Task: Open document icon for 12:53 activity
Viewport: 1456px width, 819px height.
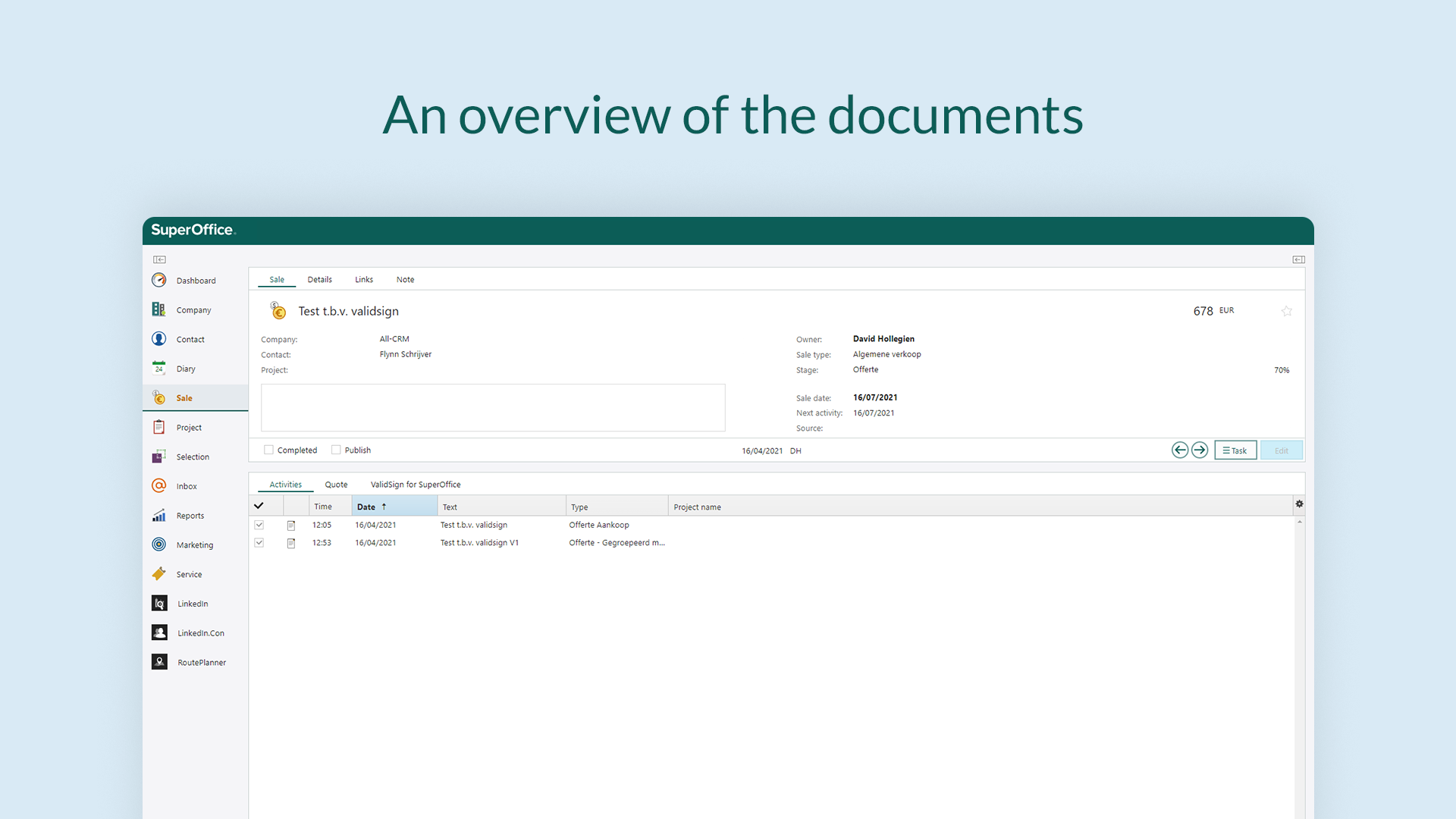Action: coord(291,543)
